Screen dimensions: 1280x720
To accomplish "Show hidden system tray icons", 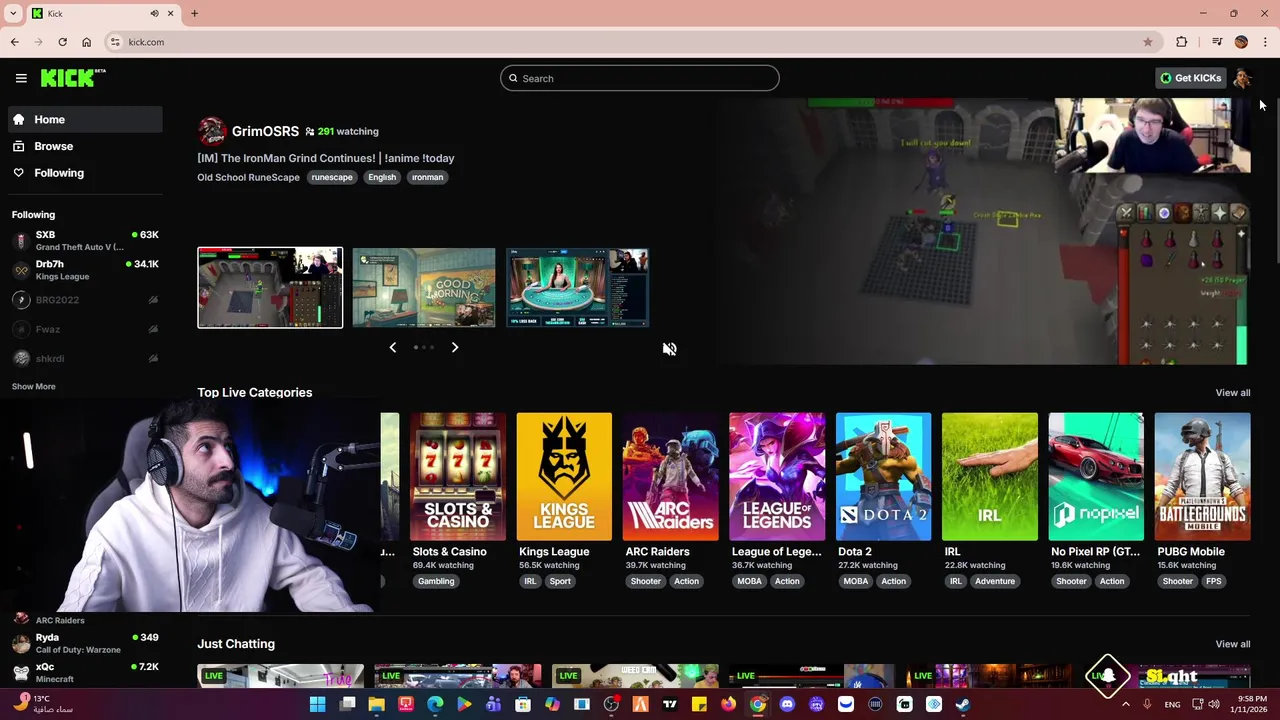I will 1125,704.
